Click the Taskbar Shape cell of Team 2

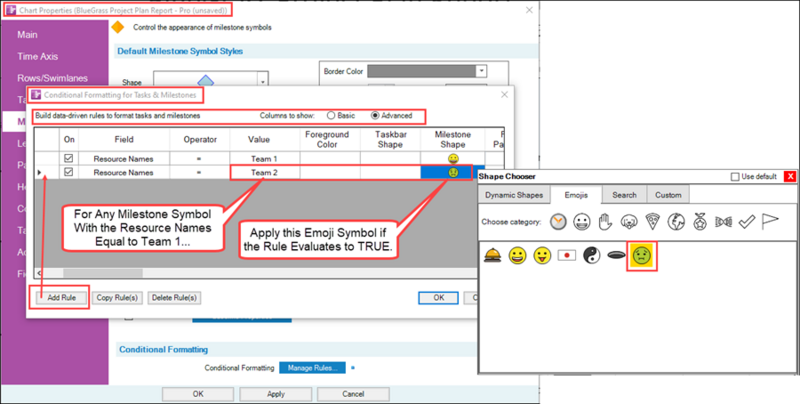390,172
